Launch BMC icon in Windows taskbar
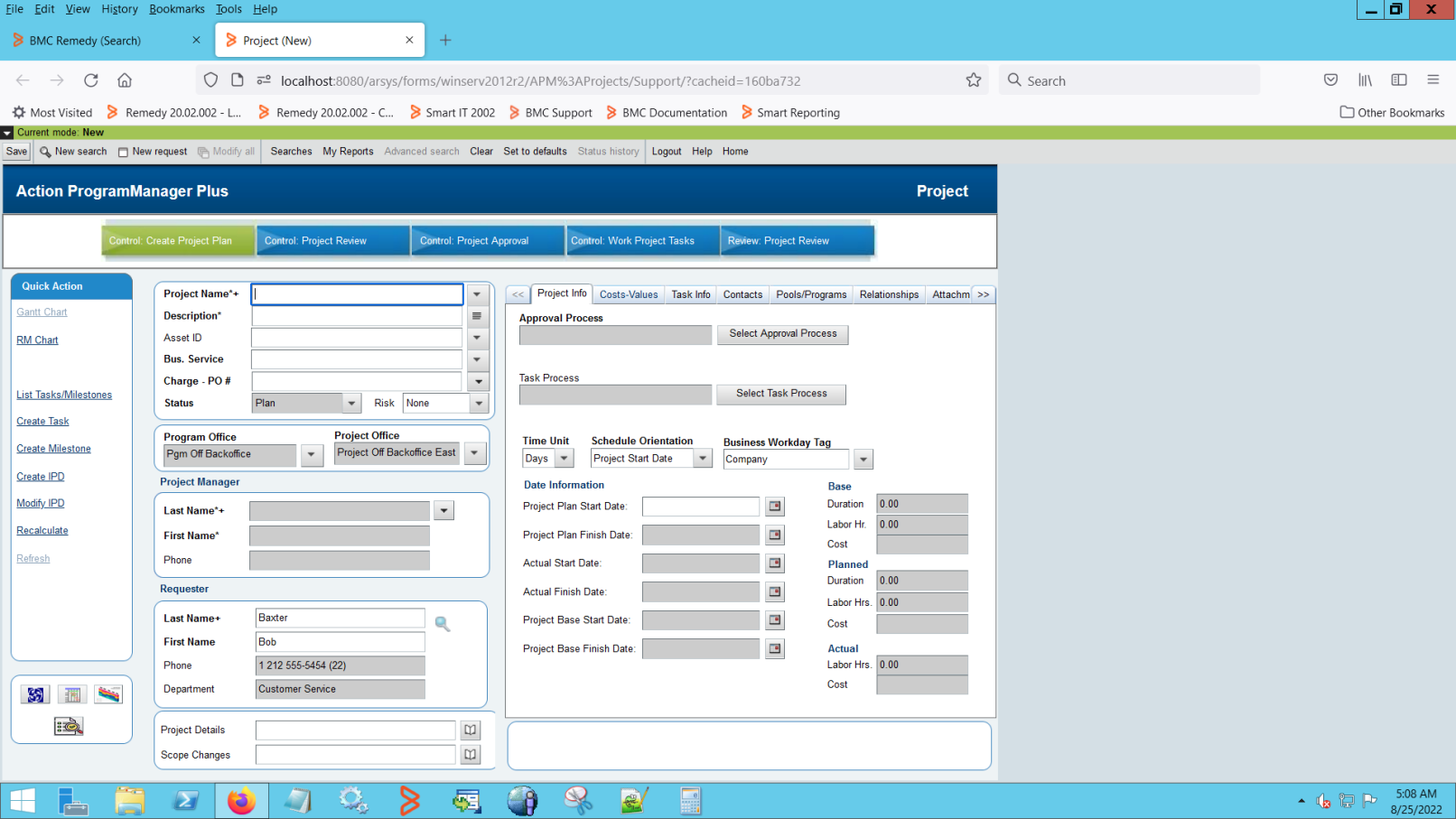1456x819 pixels. (x=410, y=801)
